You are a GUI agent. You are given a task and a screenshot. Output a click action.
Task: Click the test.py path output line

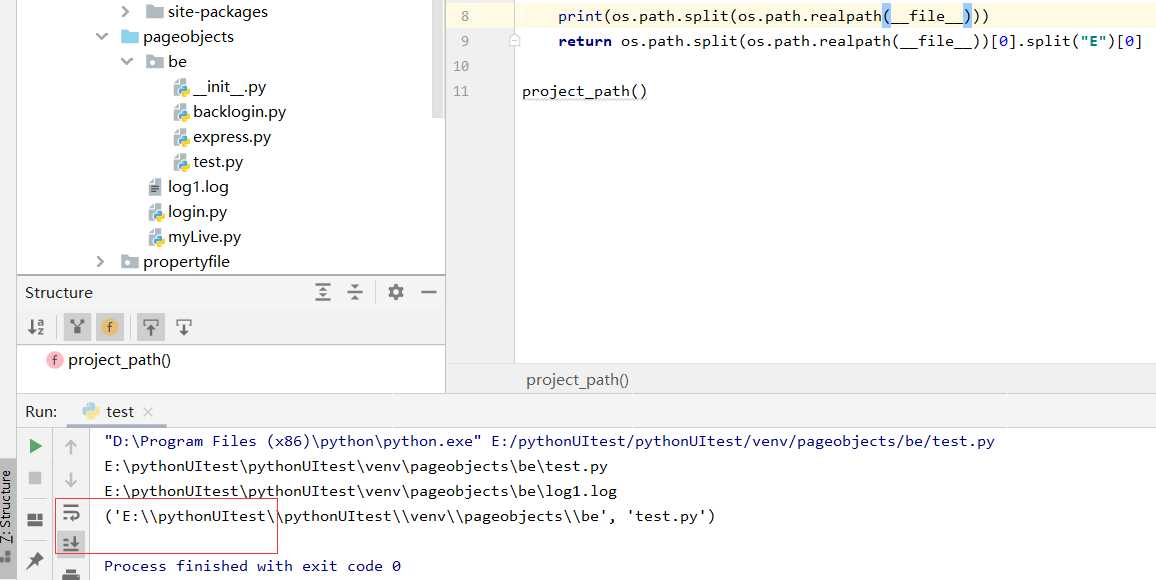[x=356, y=467]
